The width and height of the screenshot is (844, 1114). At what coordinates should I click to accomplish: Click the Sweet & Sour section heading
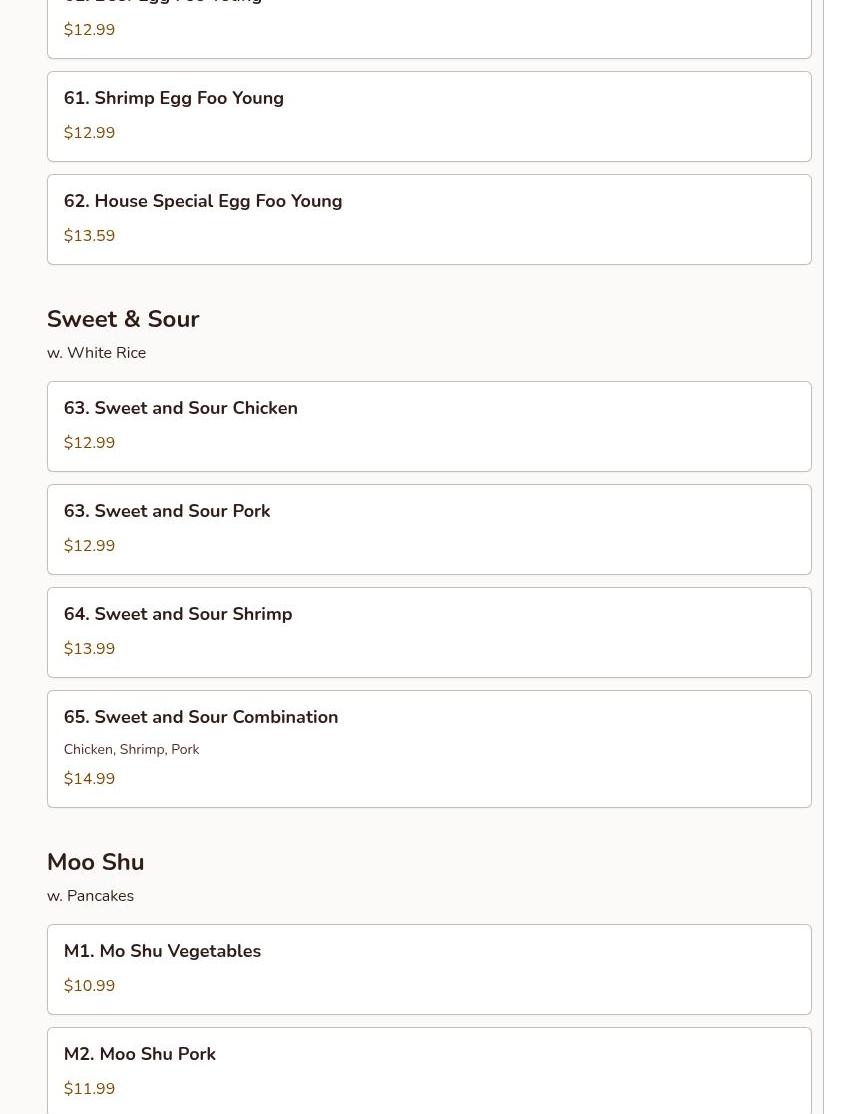[x=123, y=319]
